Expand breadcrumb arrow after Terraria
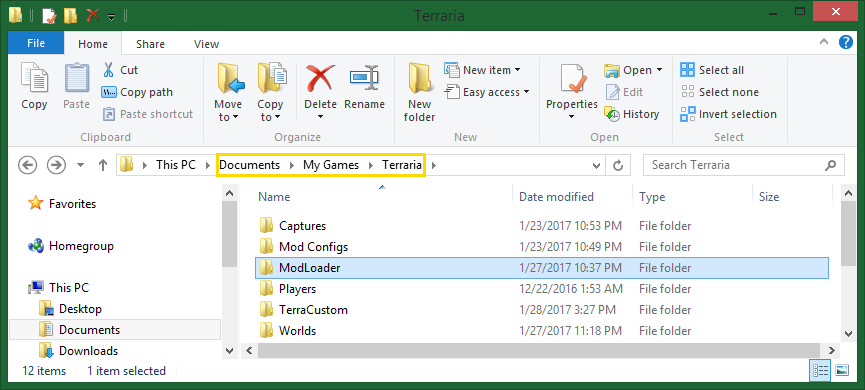The image size is (865, 390). click(434, 165)
